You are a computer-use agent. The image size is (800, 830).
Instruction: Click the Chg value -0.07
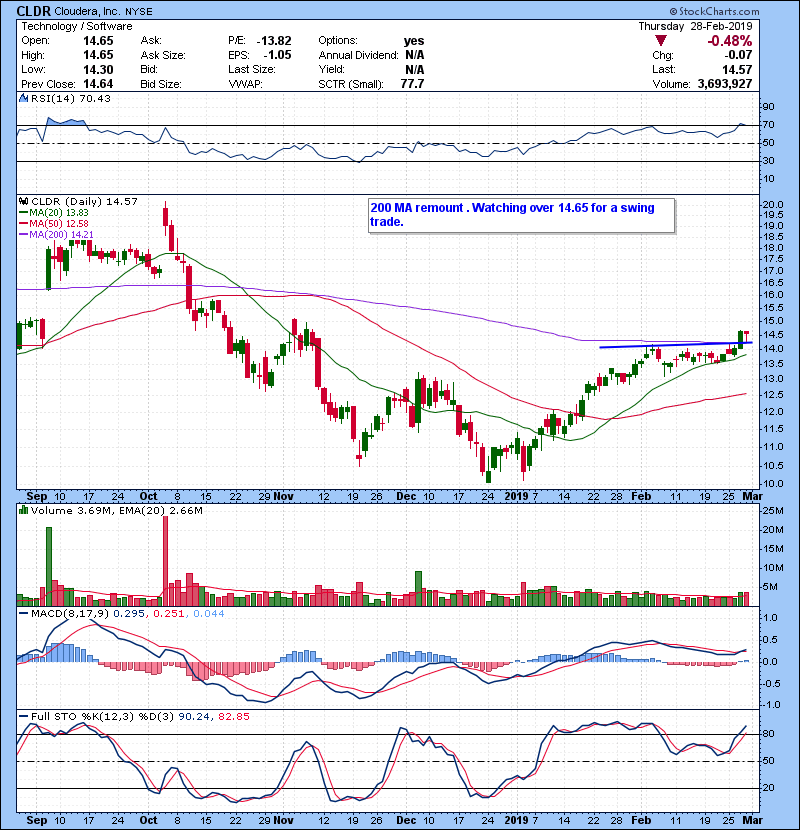pyautogui.click(x=738, y=55)
